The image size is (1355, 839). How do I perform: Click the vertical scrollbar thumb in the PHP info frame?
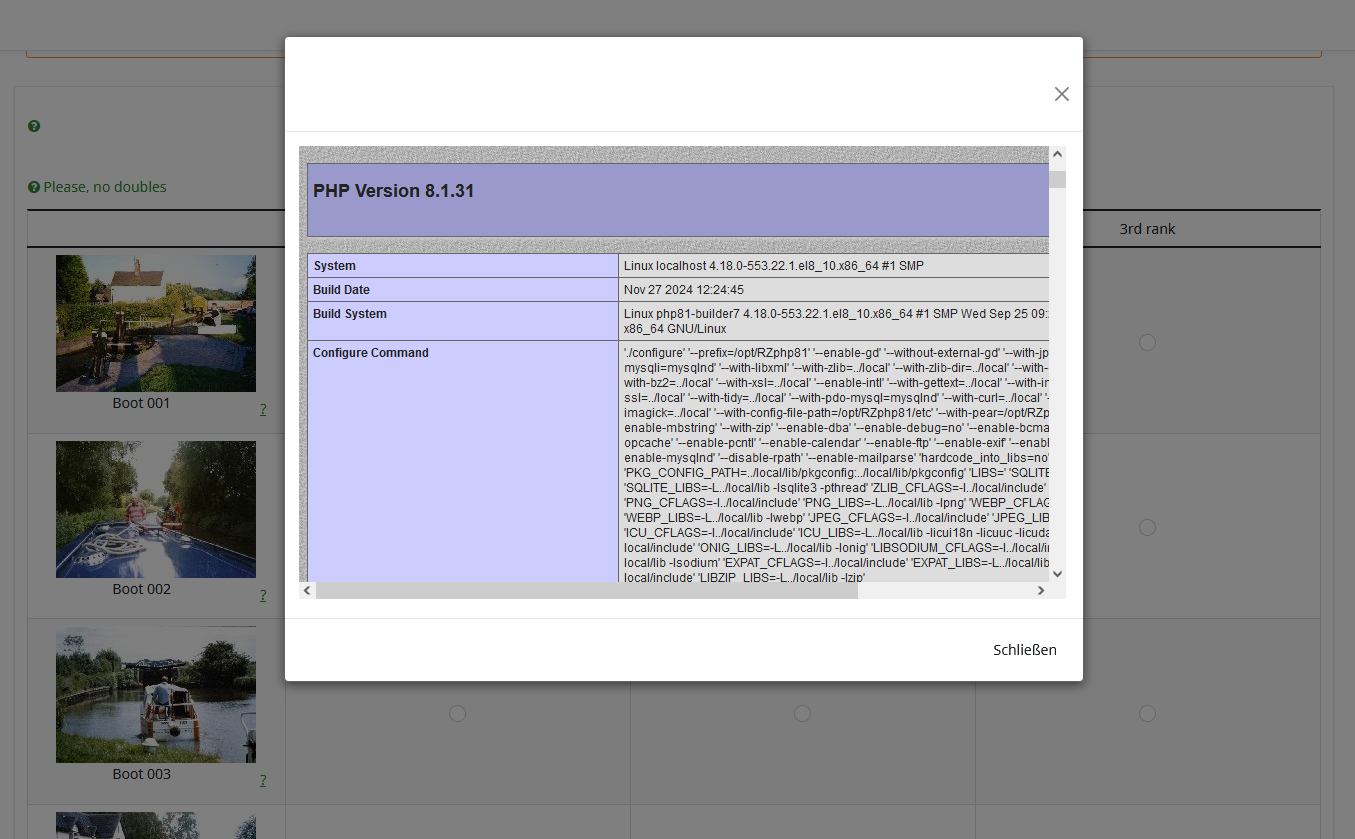(x=1057, y=179)
